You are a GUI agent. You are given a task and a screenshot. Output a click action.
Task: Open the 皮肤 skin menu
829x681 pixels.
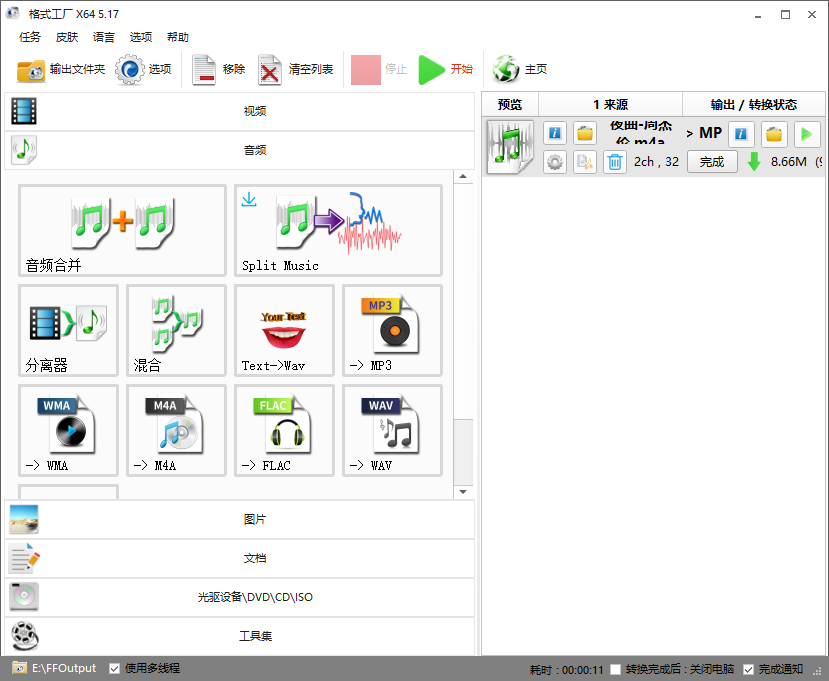[67, 37]
